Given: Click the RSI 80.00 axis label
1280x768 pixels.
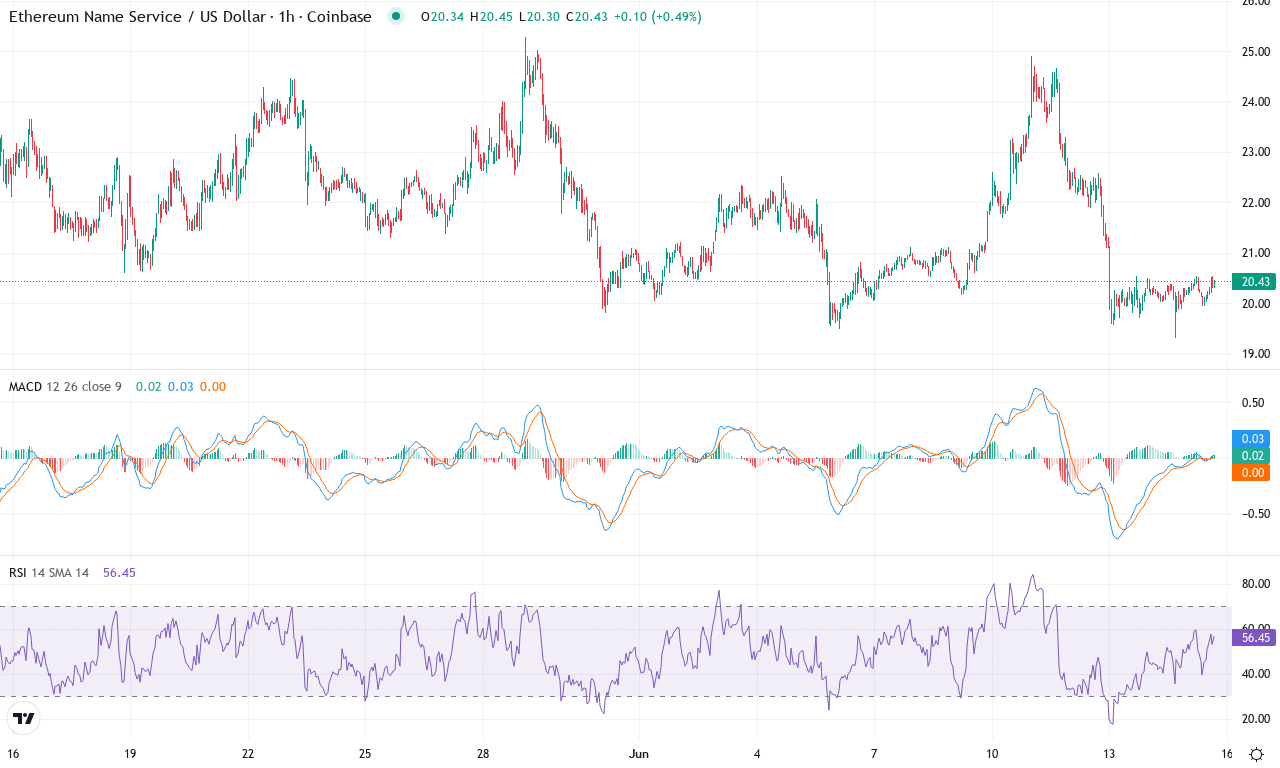Looking at the screenshot, I should coord(1254,583).
